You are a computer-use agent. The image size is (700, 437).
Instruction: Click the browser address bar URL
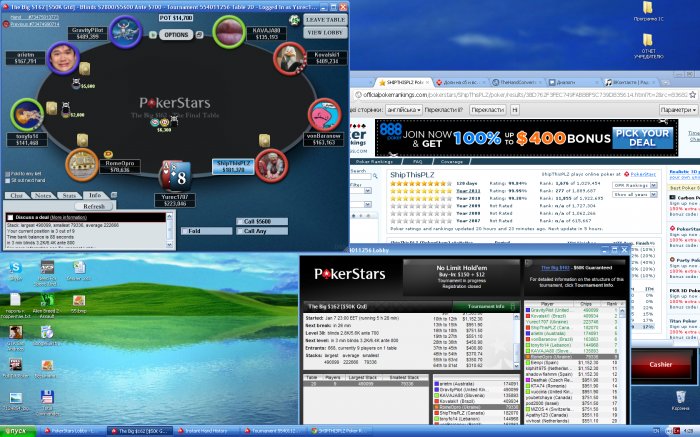[525, 95]
